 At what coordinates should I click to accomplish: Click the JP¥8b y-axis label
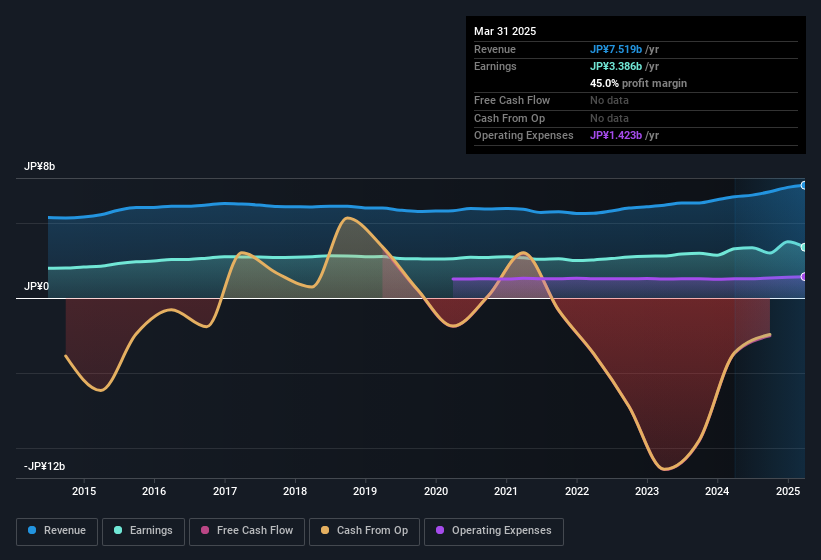pos(39,166)
